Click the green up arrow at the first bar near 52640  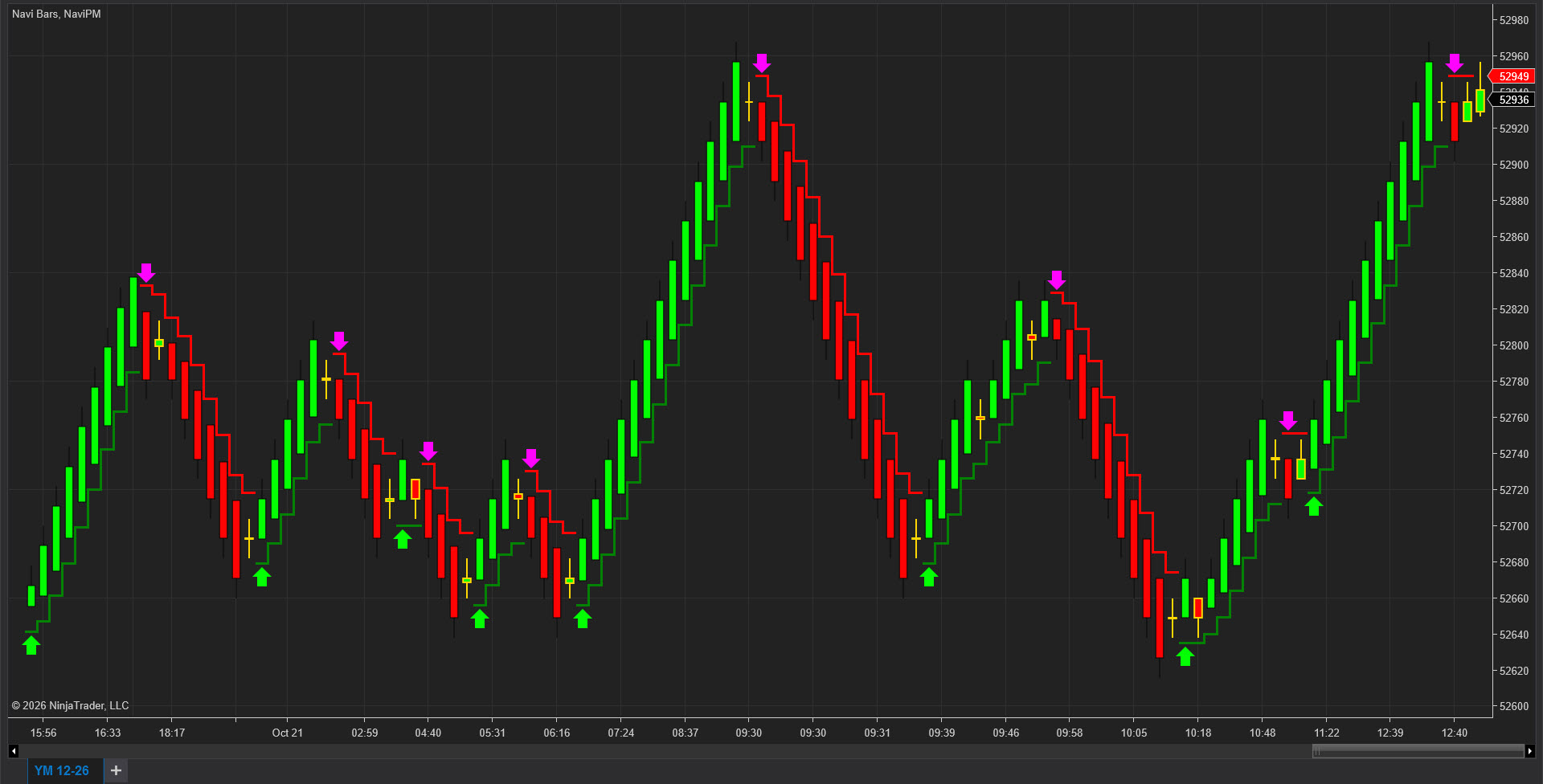31,645
